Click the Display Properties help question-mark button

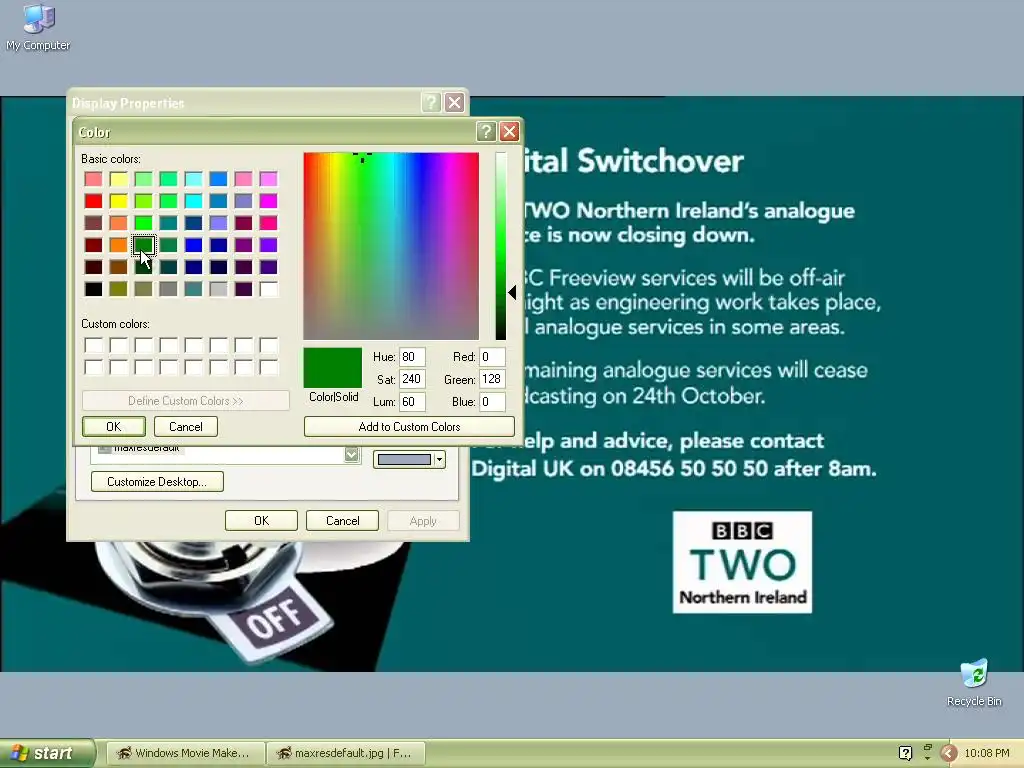point(431,103)
